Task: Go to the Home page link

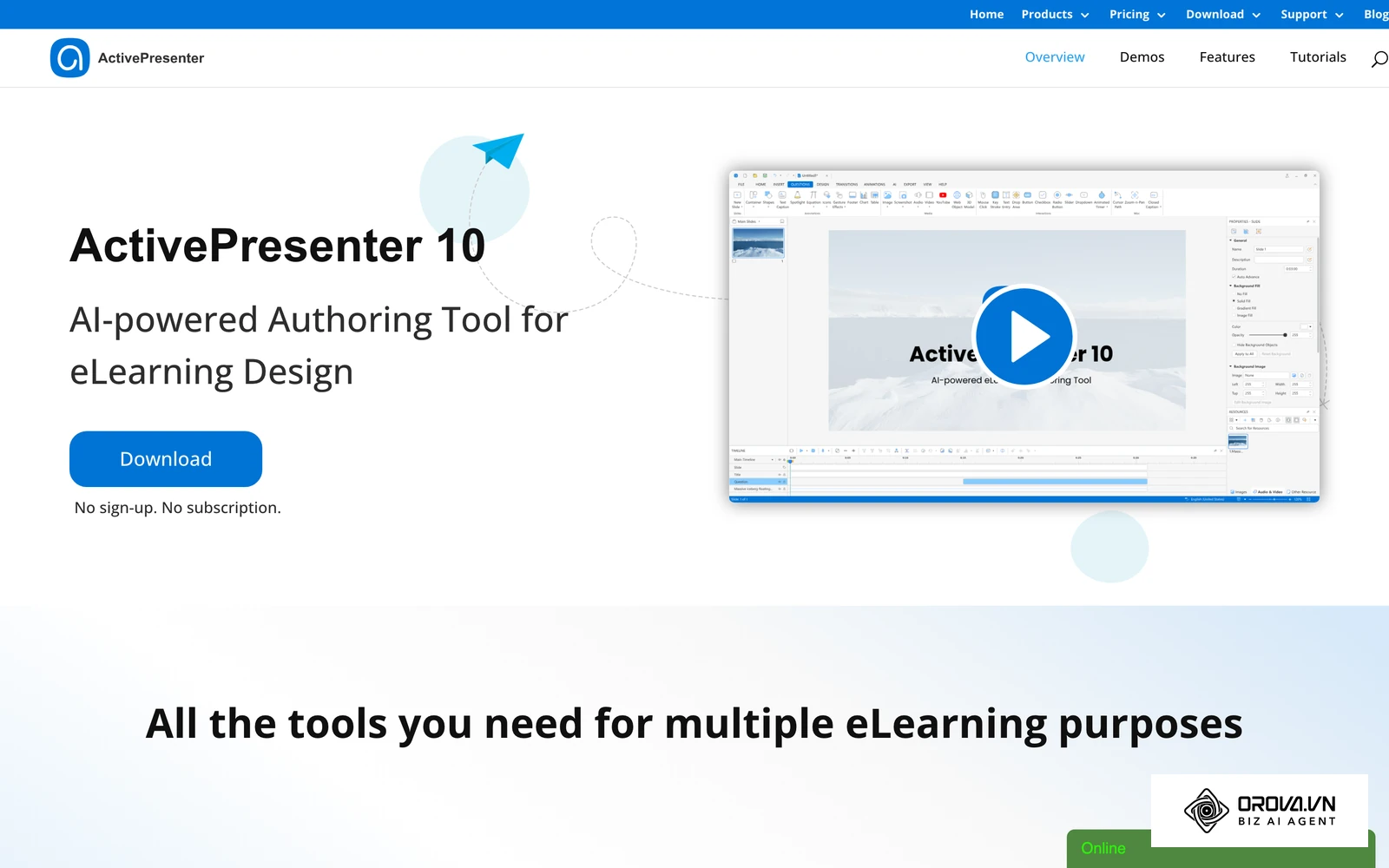Action: [x=986, y=15]
